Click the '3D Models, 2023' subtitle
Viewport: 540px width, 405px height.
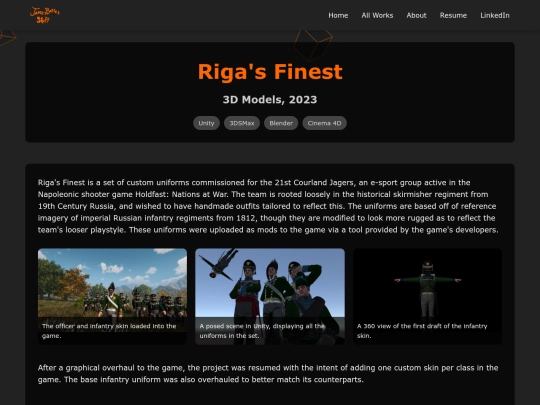coord(270,100)
